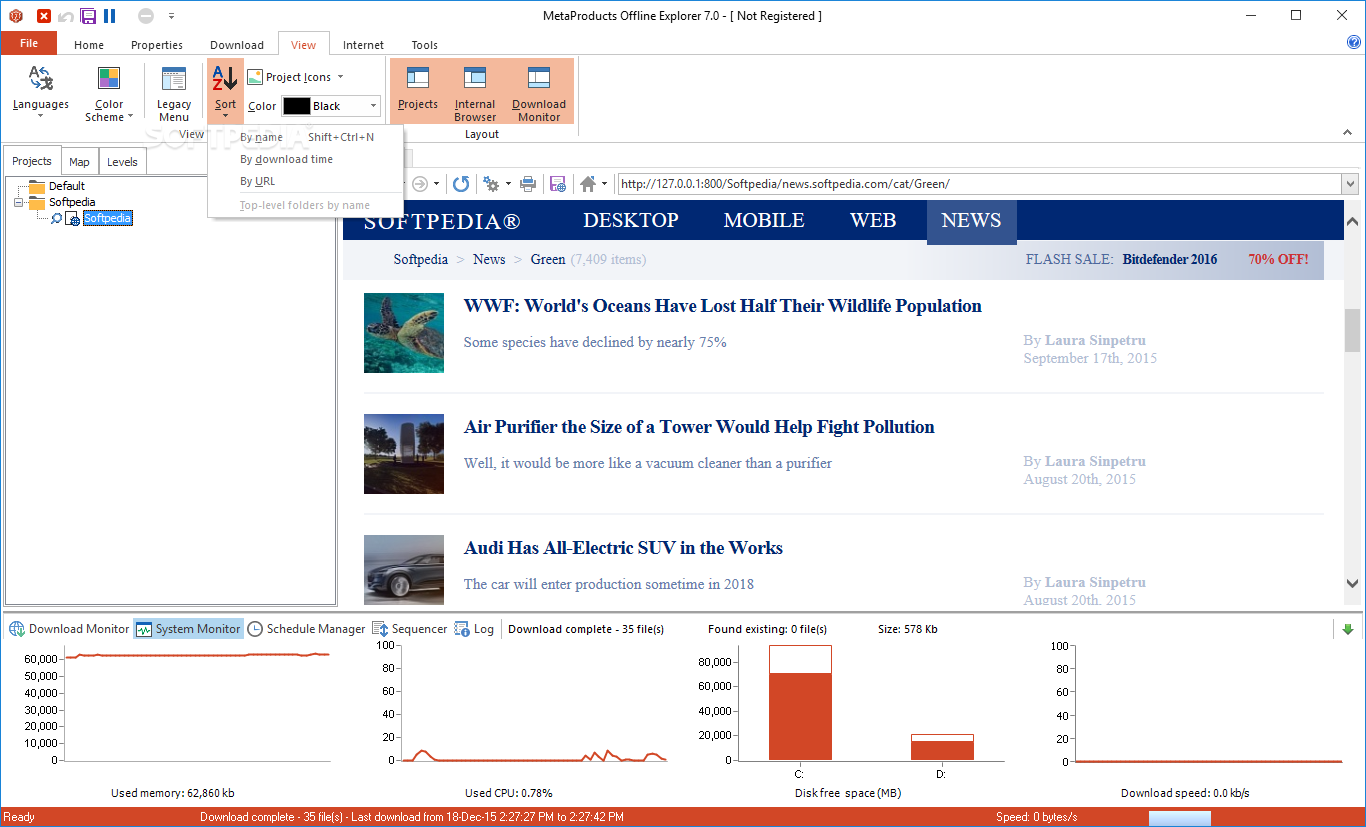Click the browser Forward arrow icon
Screen dimensions: 1366x827
[420, 184]
